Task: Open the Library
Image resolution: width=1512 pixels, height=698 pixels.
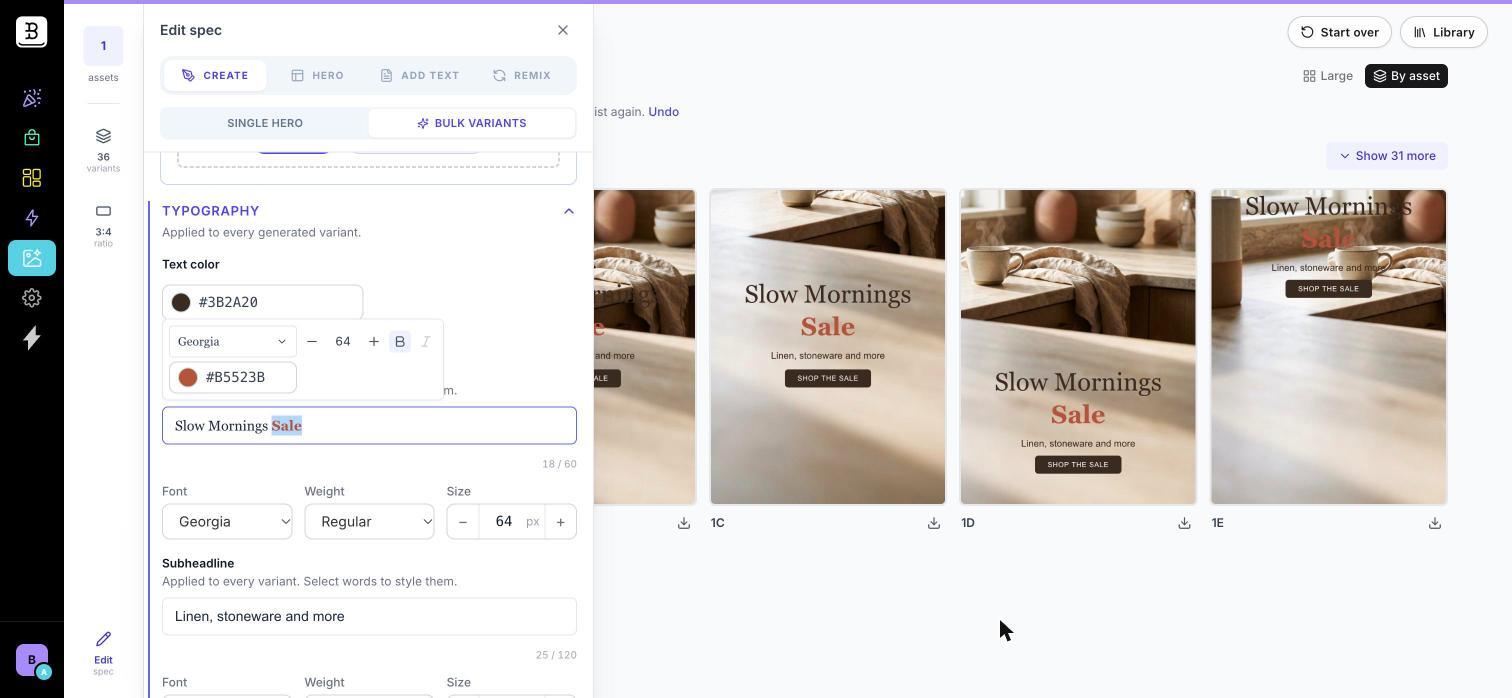Action: click(1444, 32)
